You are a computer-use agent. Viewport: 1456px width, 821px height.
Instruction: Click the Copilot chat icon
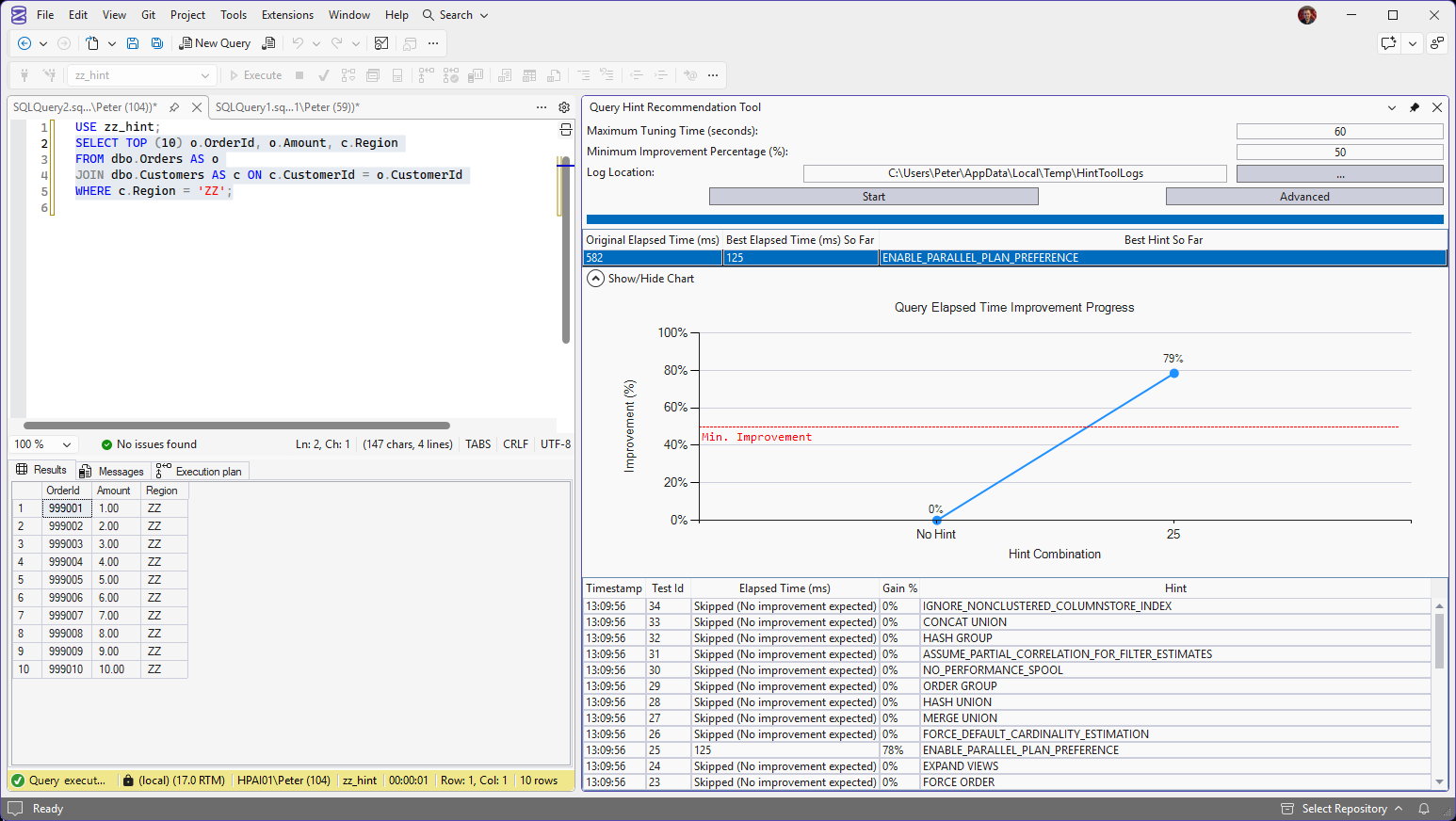point(1388,43)
